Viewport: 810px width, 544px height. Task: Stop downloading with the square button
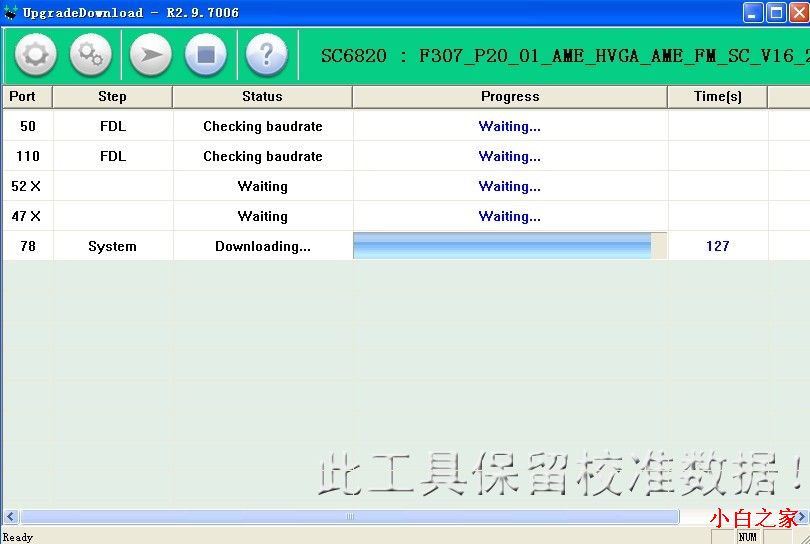206,55
